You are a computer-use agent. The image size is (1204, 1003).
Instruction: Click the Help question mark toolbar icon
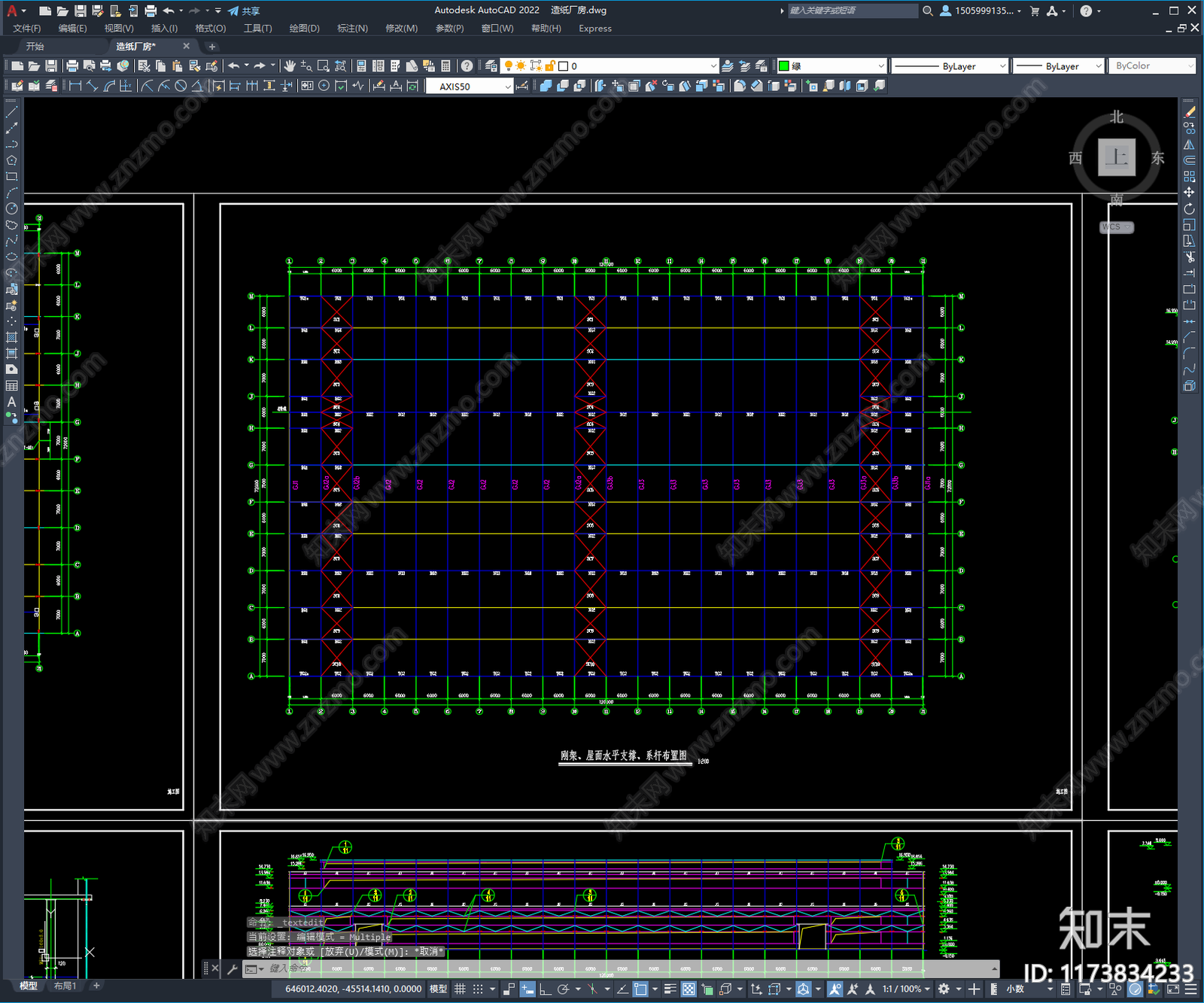pos(467,66)
